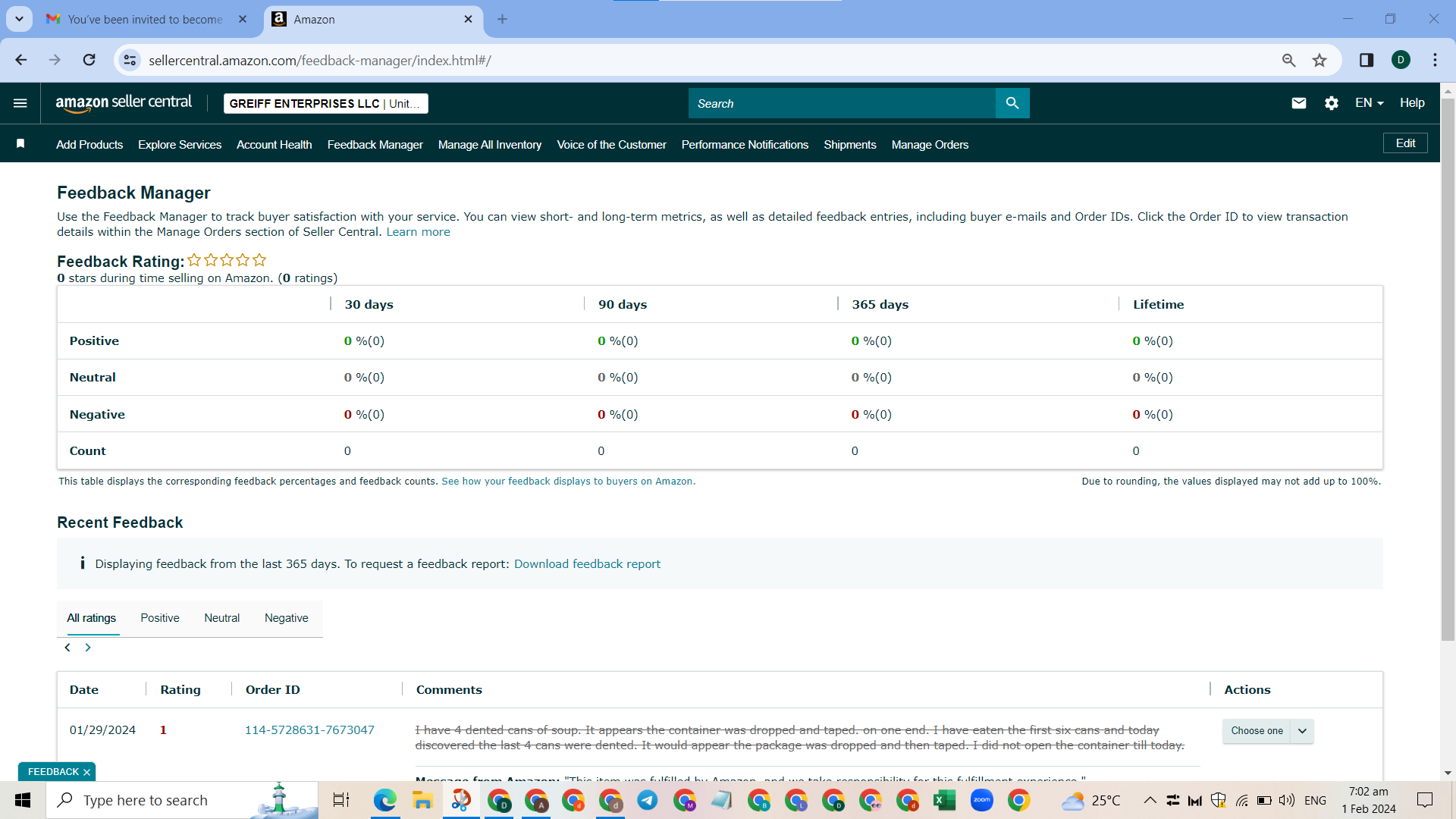Open tab search chevron
Image resolution: width=1456 pixels, height=819 pixels.
click(19, 19)
